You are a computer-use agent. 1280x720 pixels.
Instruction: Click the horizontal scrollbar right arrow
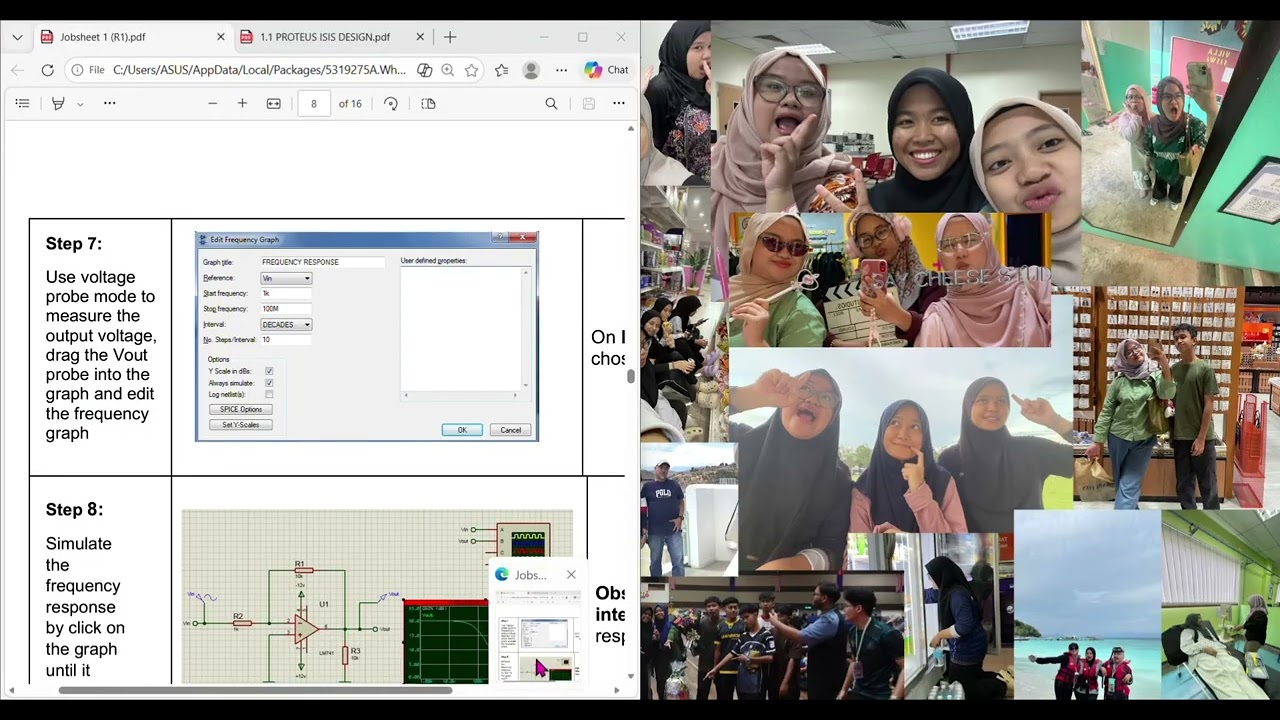616,690
